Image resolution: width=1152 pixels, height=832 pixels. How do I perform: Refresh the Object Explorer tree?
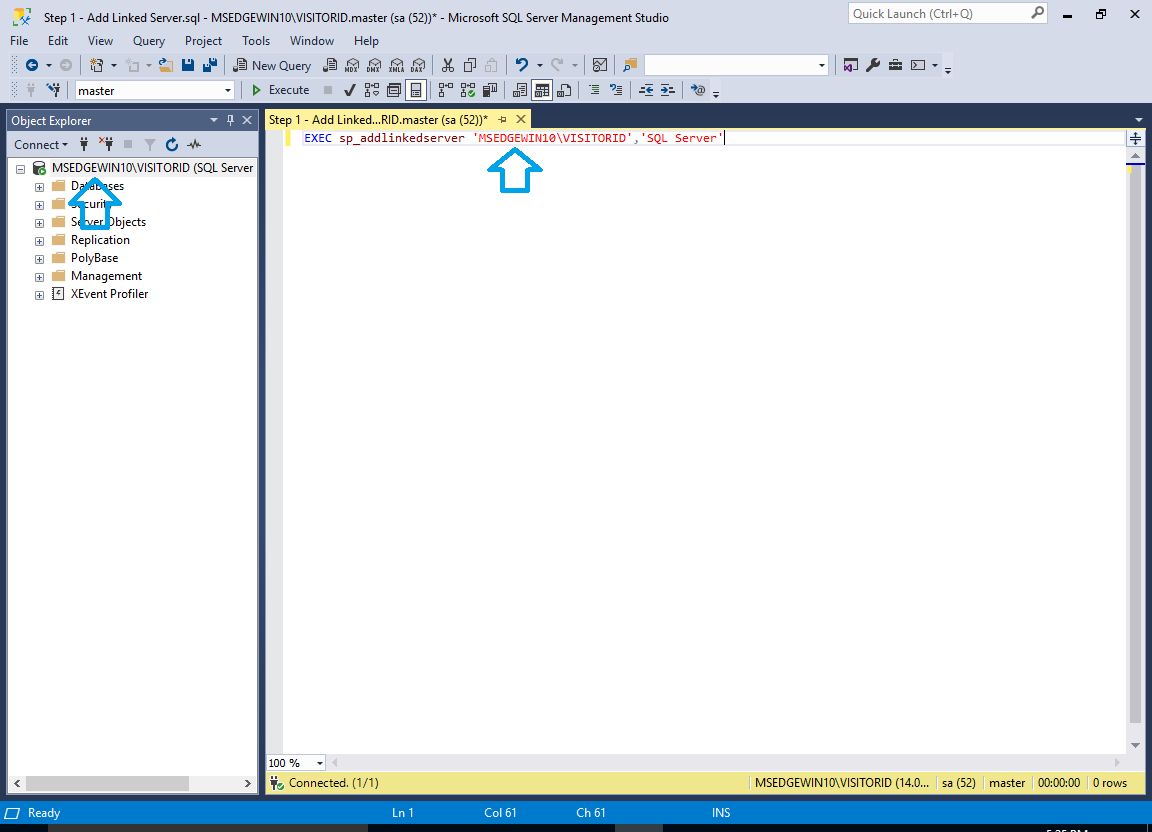172,145
